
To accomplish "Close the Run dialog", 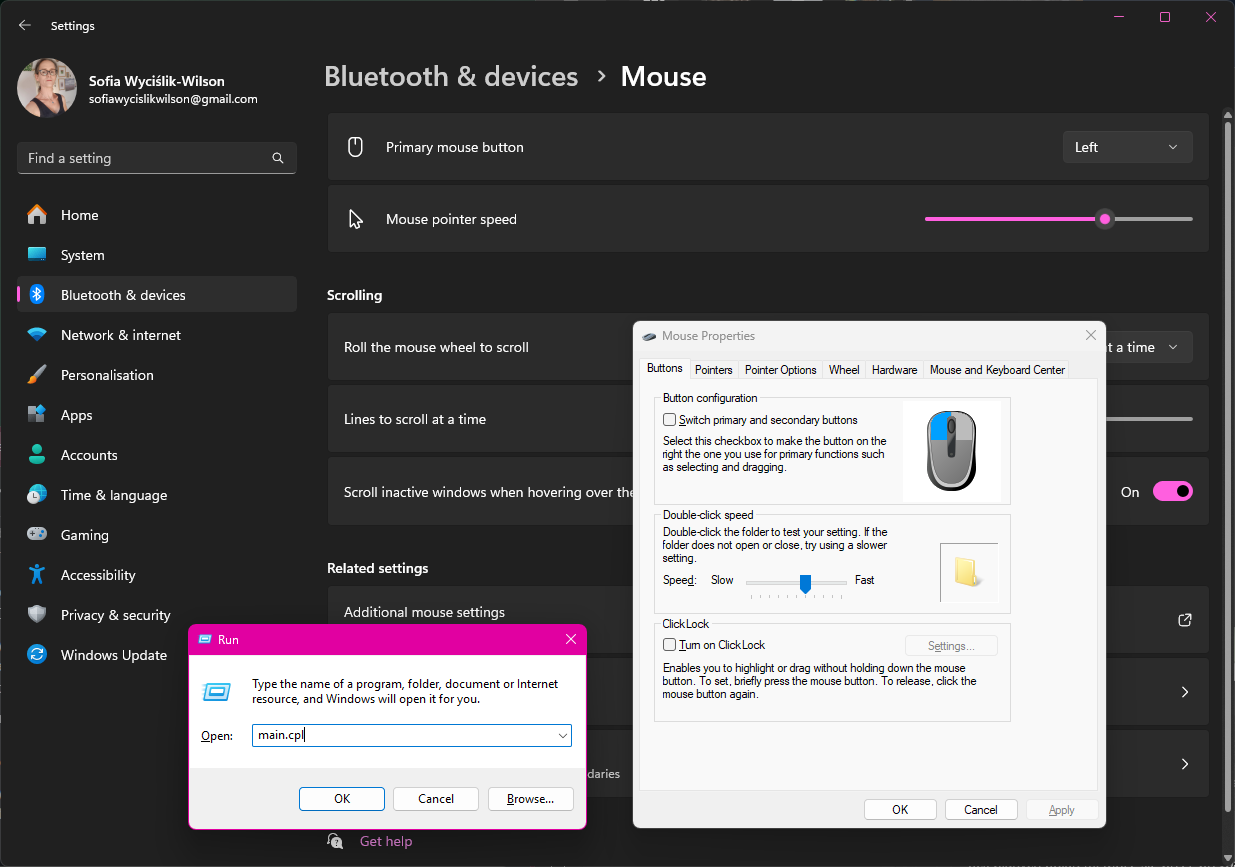I will [x=570, y=639].
